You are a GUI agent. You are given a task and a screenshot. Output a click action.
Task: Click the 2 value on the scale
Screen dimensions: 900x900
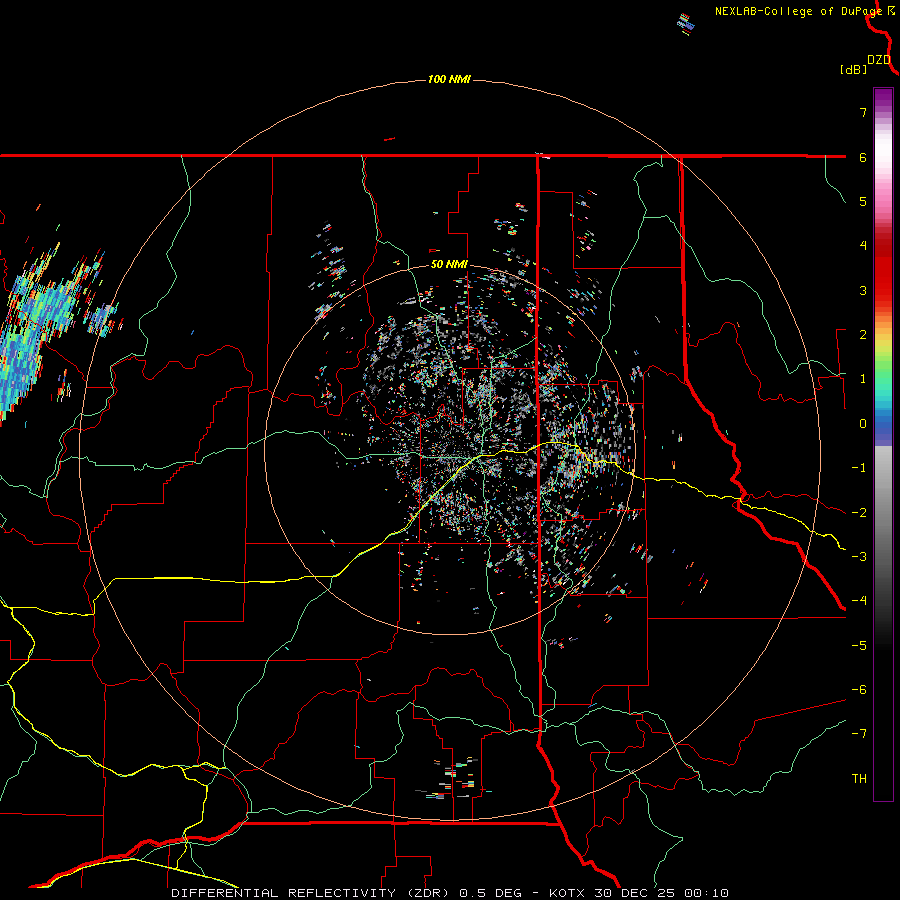(863, 335)
